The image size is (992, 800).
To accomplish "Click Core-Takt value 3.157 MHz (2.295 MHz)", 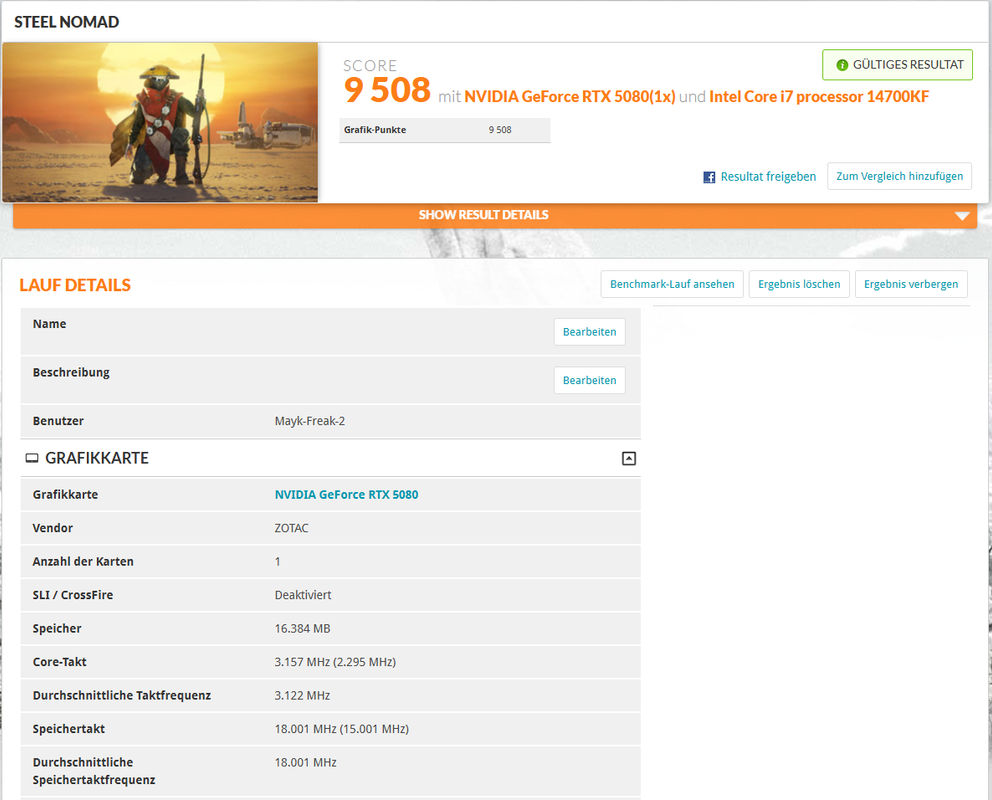I will (335, 662).
